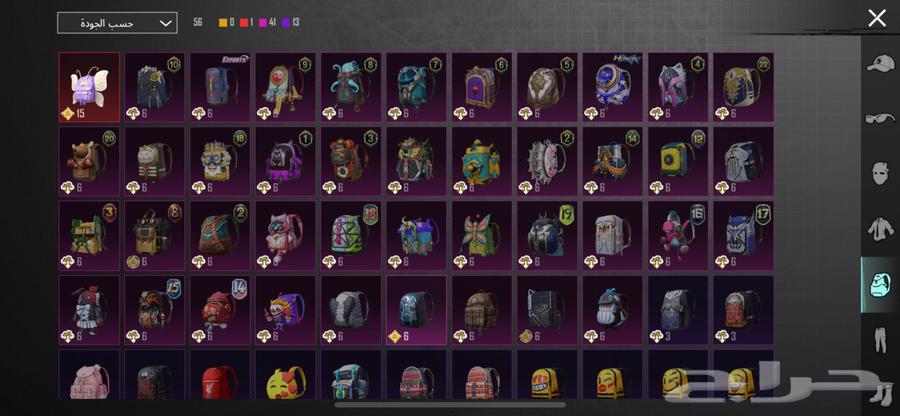Select the purple butterfly wings backpack
This screenshot has height=416, width=900.
(89, 87)
